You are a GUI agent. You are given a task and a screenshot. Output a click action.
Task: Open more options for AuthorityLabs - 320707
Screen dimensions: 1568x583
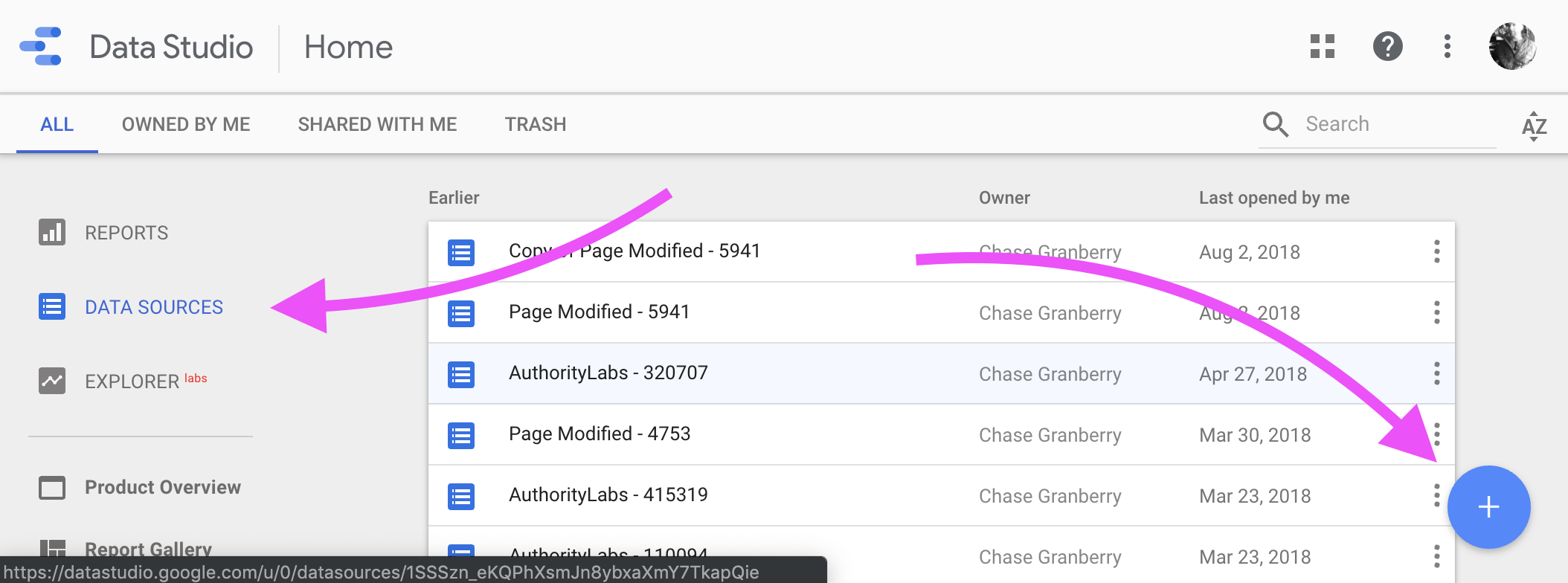click(x=1436, y=373)
